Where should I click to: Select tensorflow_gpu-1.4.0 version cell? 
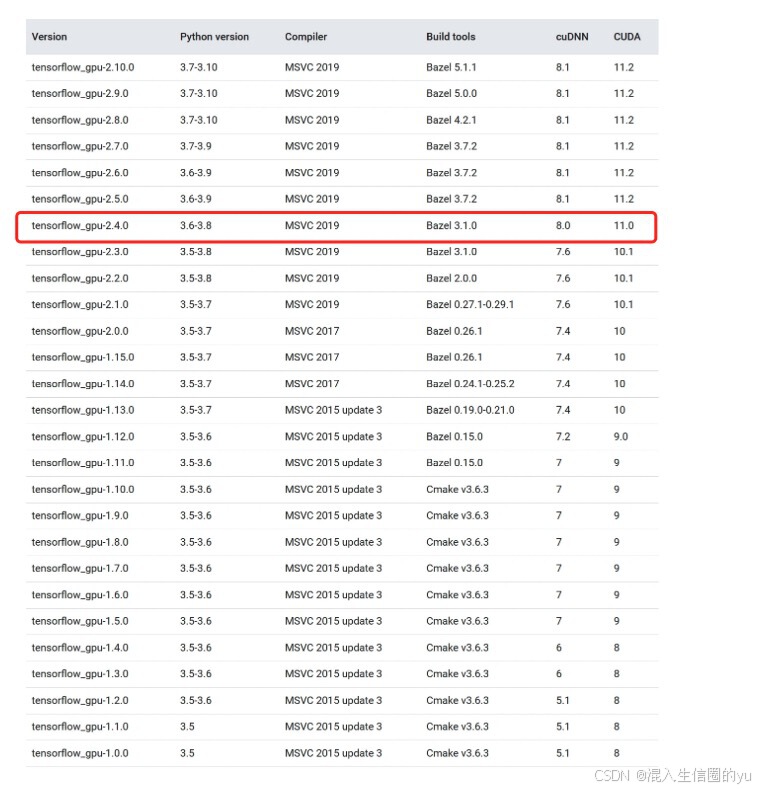80,648
